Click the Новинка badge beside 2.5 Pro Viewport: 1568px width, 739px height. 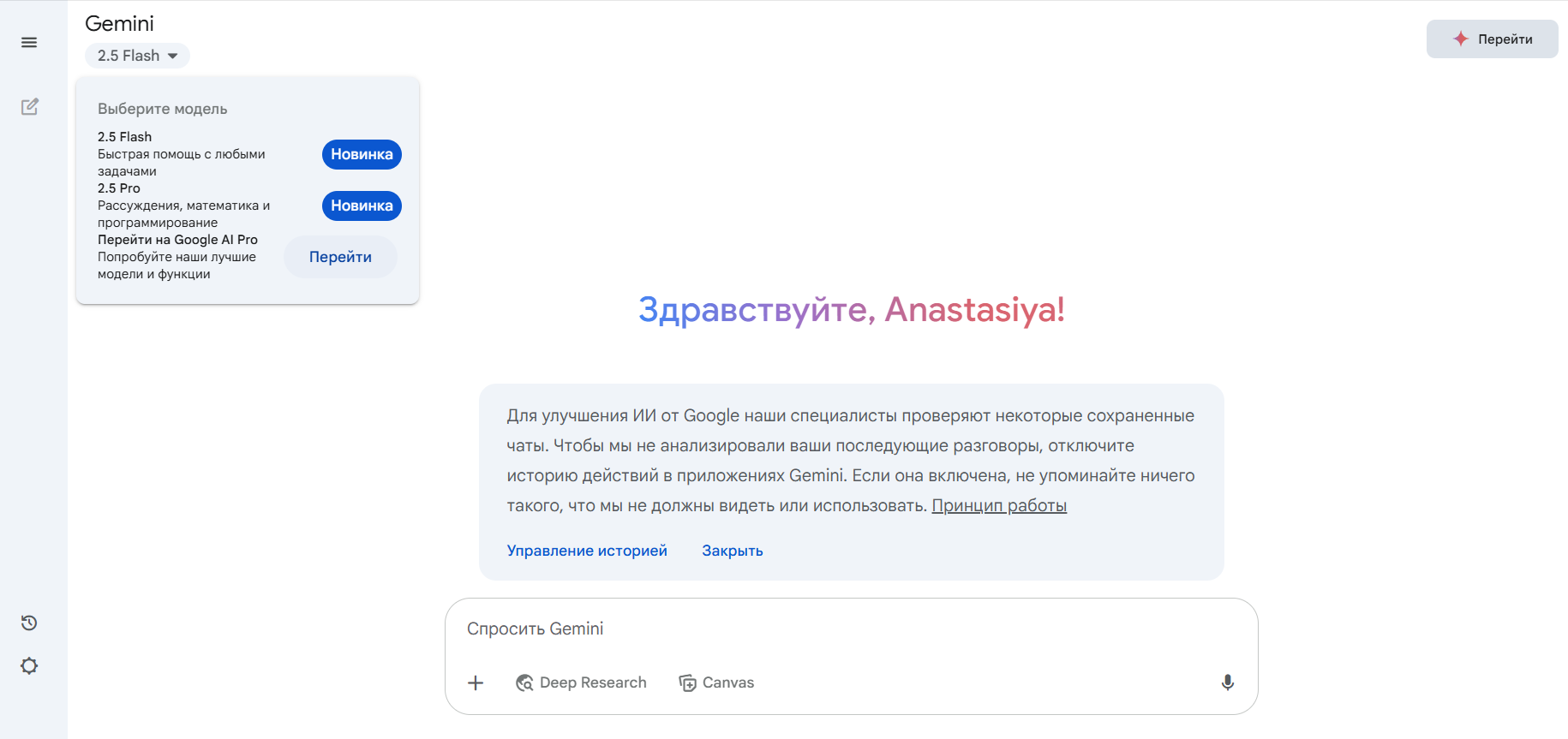coord(362,206)
